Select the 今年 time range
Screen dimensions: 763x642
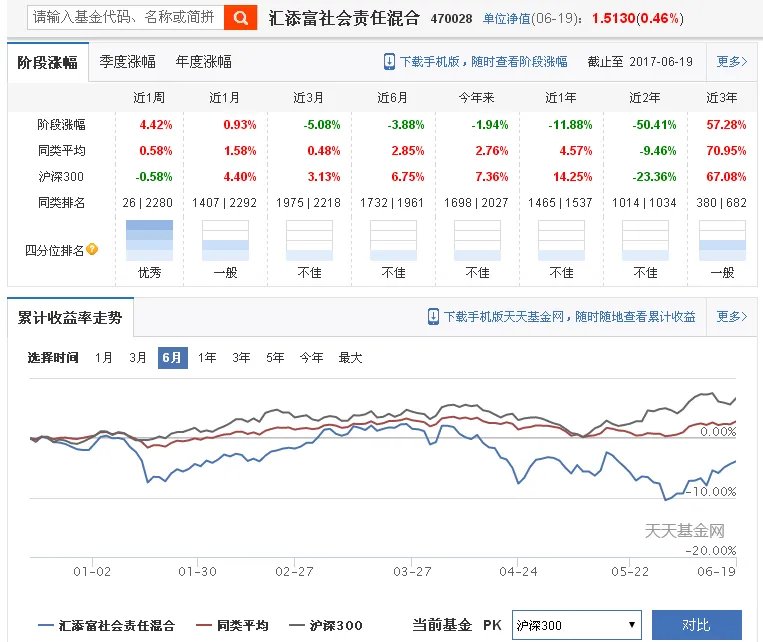coord(311,358)
